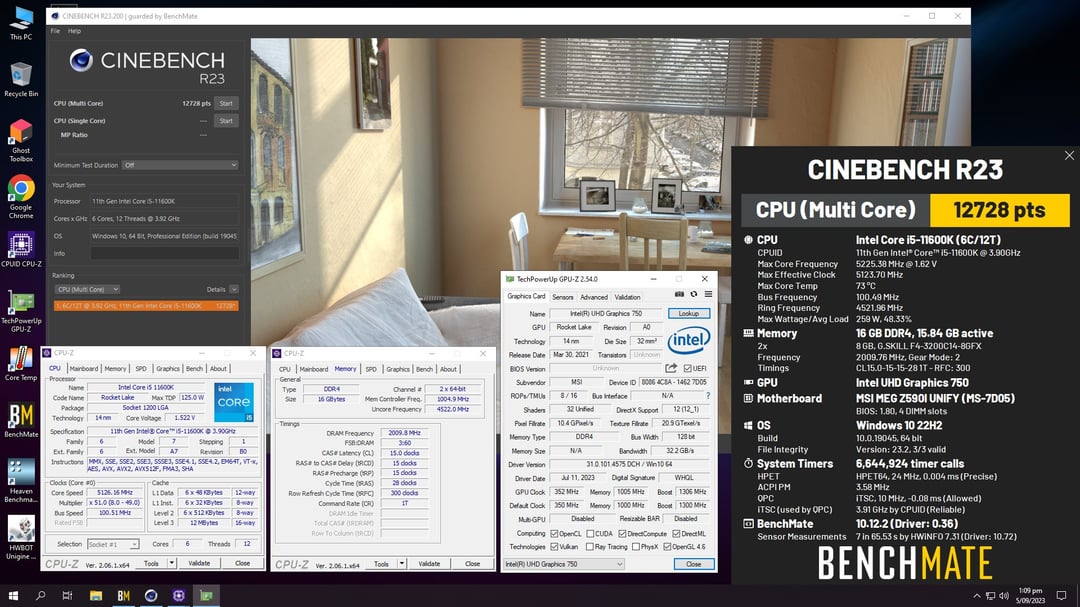Click GPU-Z screenshot camera icon
Screen dimensions: 1080x607
click(679, 294)
